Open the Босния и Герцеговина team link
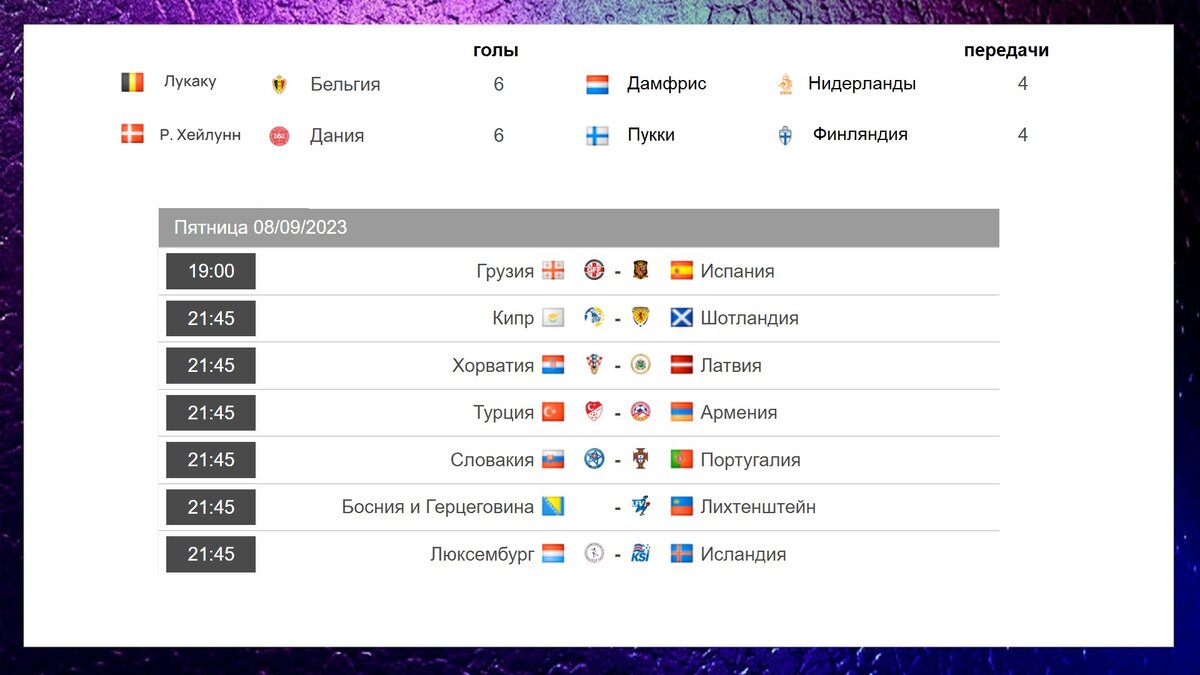Screen dimensions: 1200x675 point(438,507)
